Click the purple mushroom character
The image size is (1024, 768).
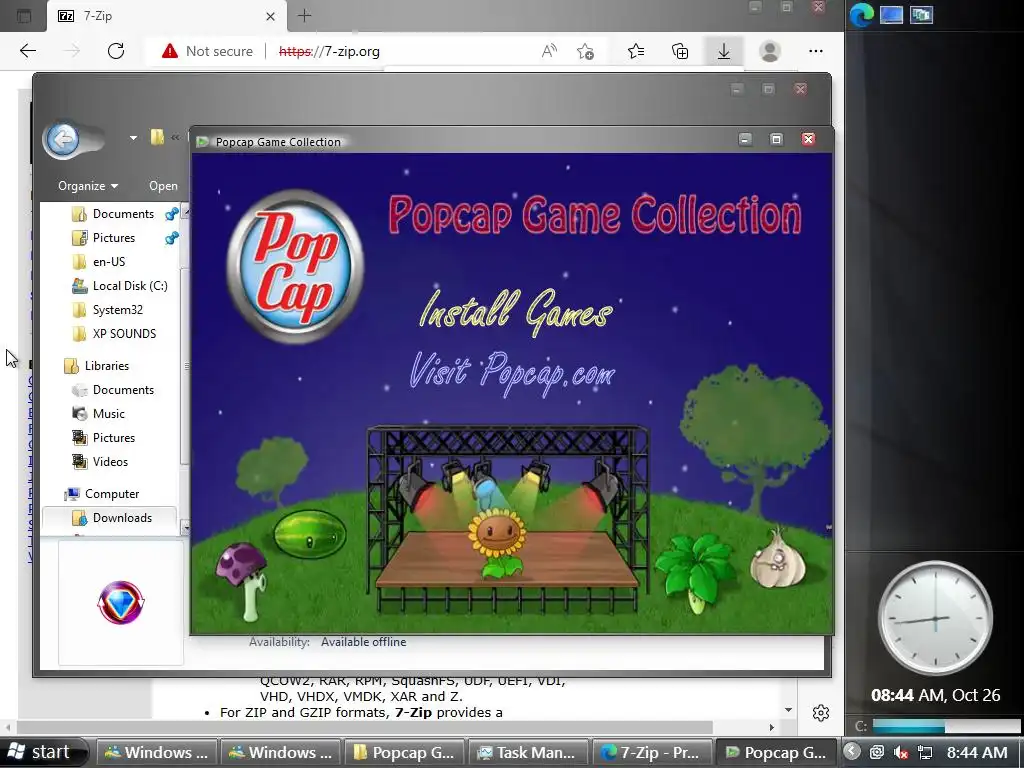click(x=243, y=583)
